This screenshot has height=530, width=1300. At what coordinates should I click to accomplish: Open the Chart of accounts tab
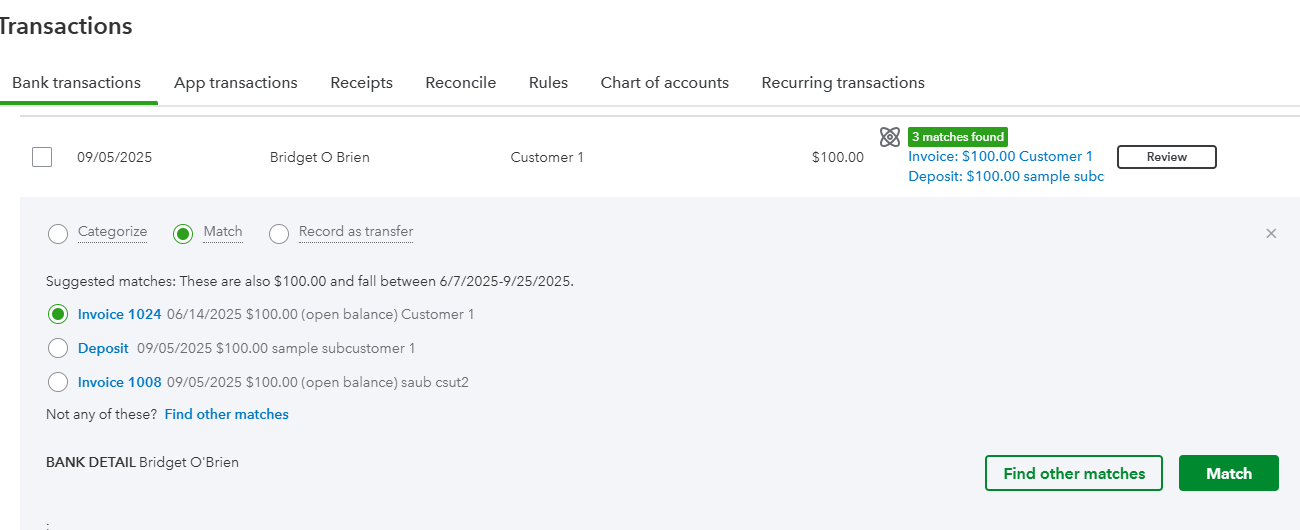click(664, 83)
